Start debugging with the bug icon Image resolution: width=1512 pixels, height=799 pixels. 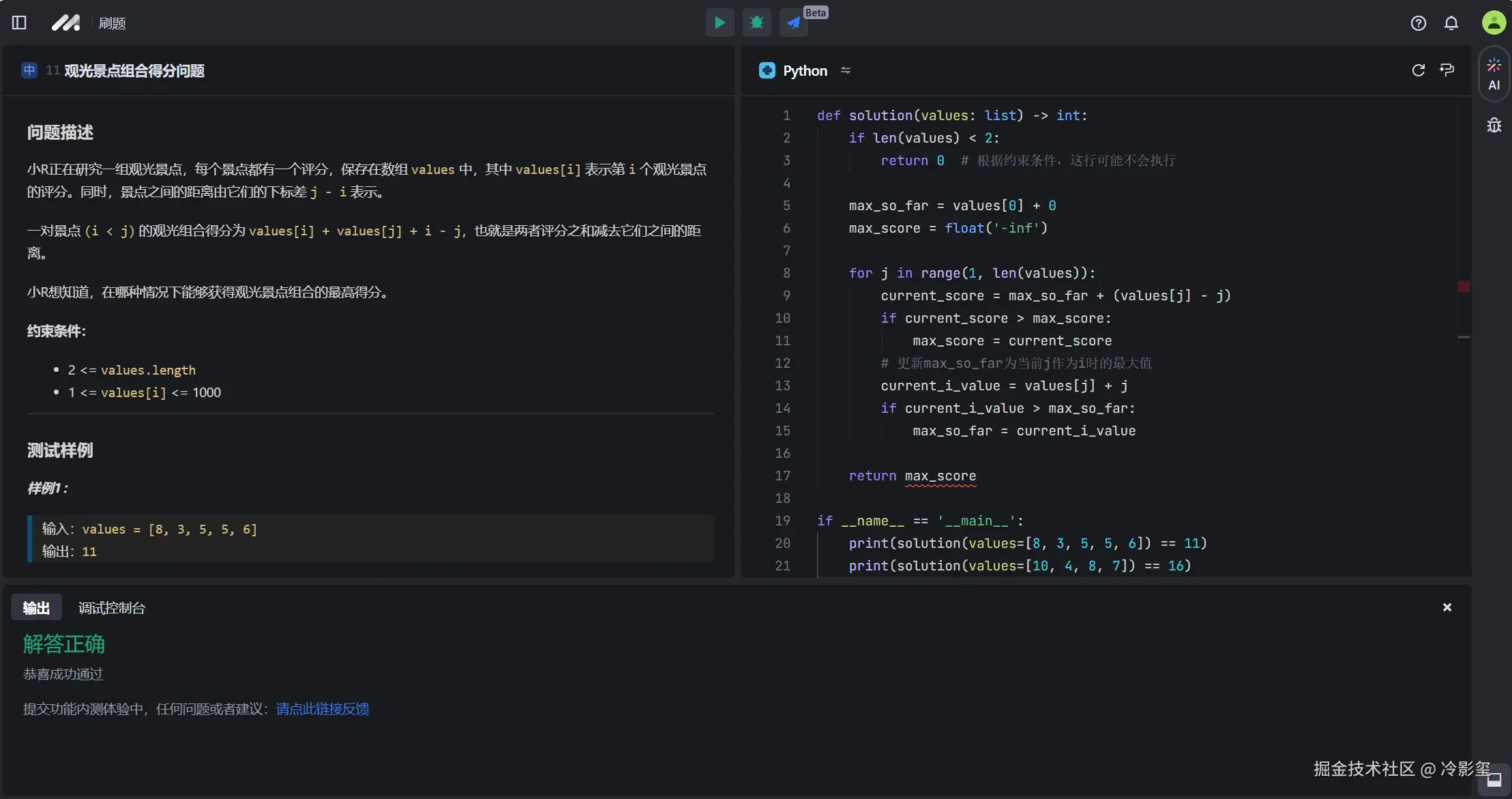[x=756, y=23]
